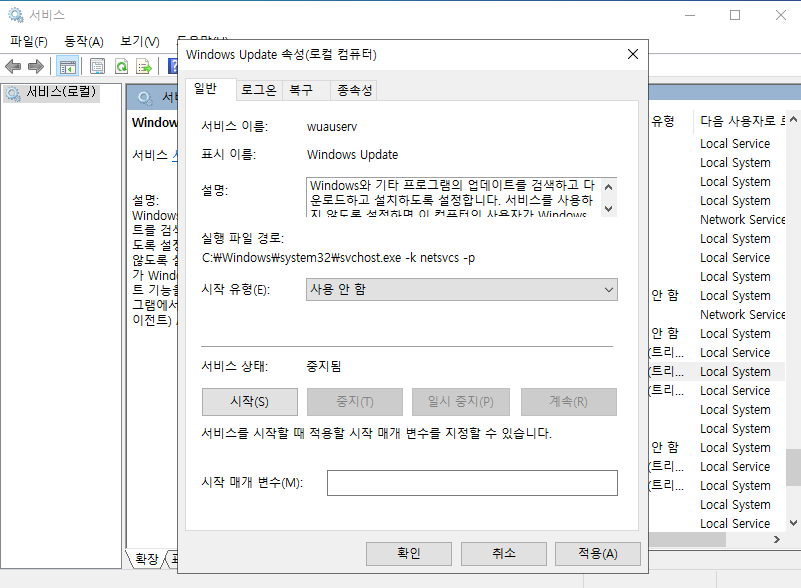Maximize the Services window
Viewport: 801px width, 588px height.
[735, 15]
